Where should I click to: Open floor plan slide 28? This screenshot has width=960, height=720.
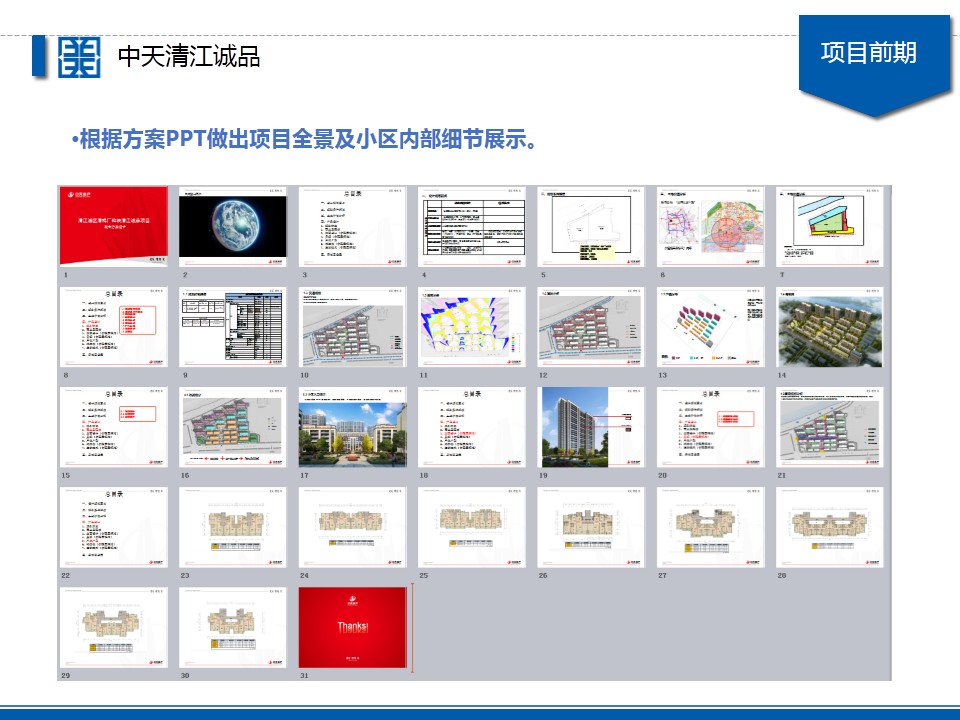[830, 527]
